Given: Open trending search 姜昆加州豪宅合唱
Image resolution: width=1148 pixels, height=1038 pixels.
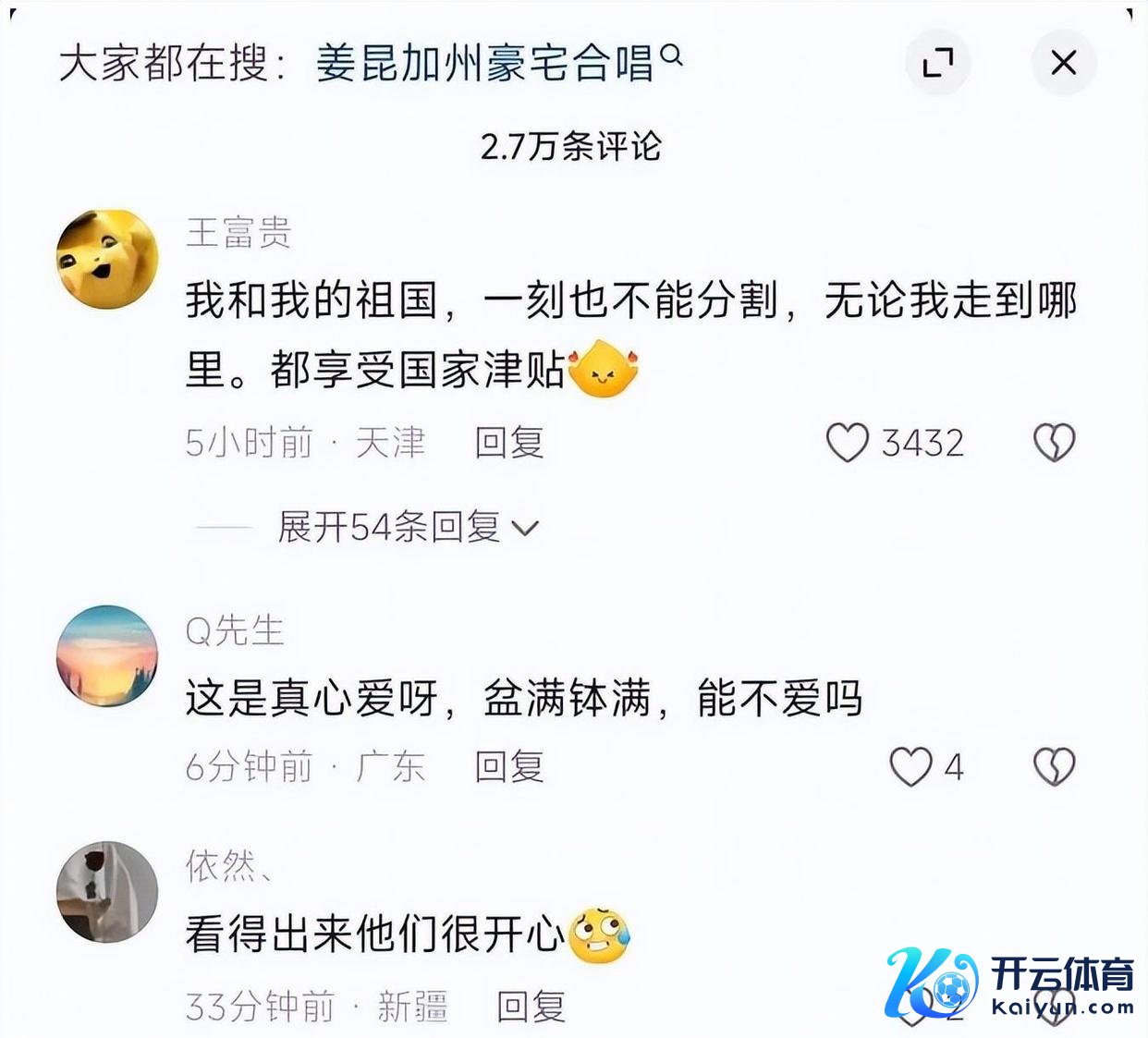Looking at the screenshot, I should point(485,64).
